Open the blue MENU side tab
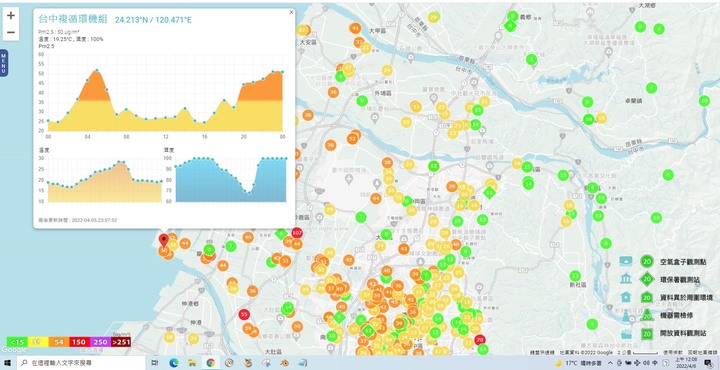The image size is (720, 370). [4, 63]
